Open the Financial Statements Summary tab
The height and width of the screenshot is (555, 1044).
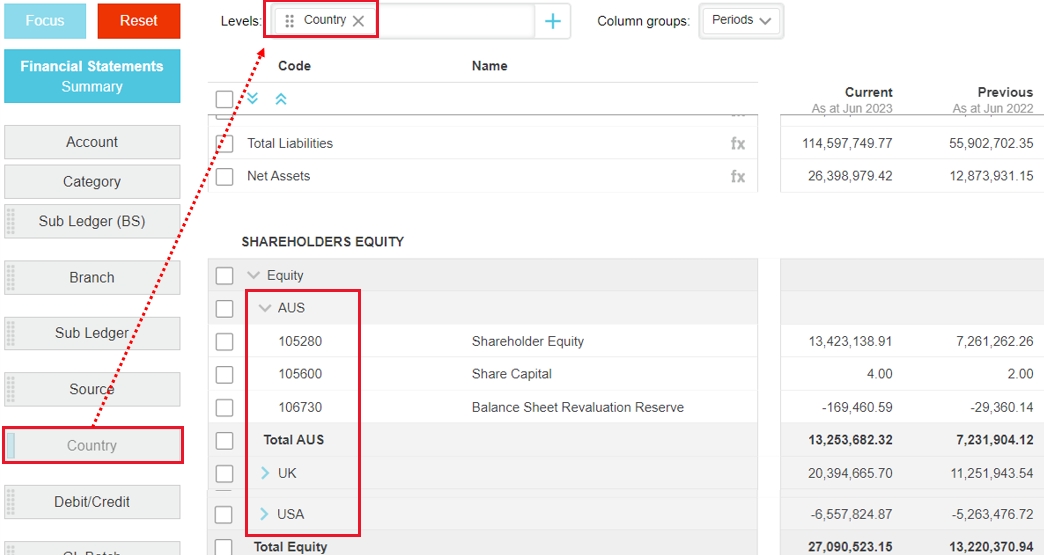(92, 76)
